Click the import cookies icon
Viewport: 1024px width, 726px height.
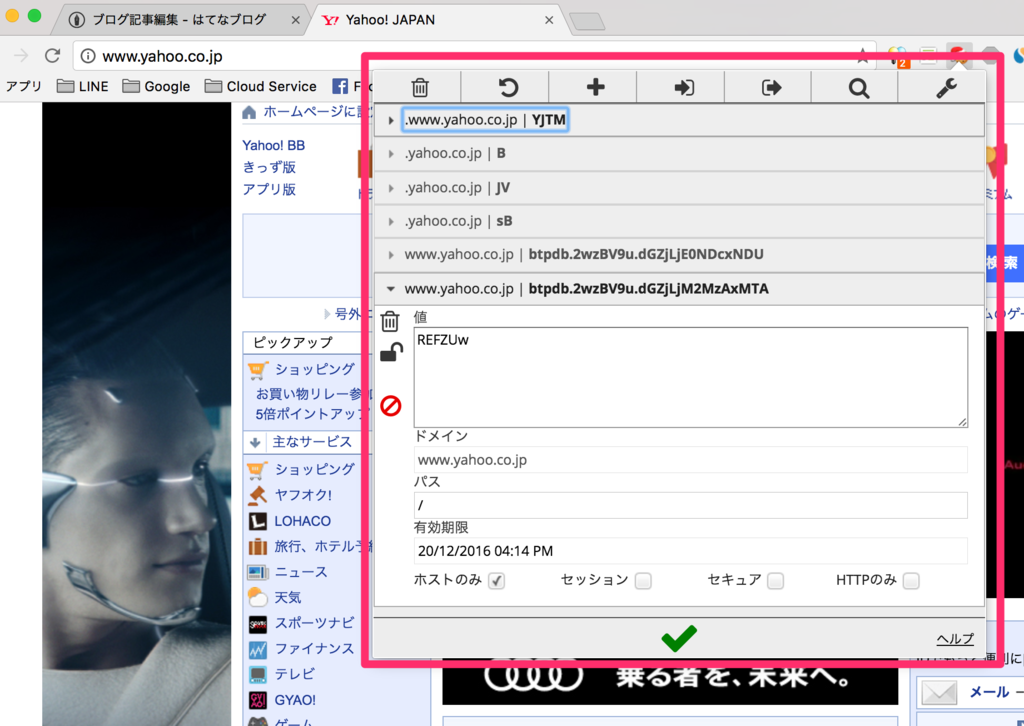pyautogui.click(x=684, y=87)
